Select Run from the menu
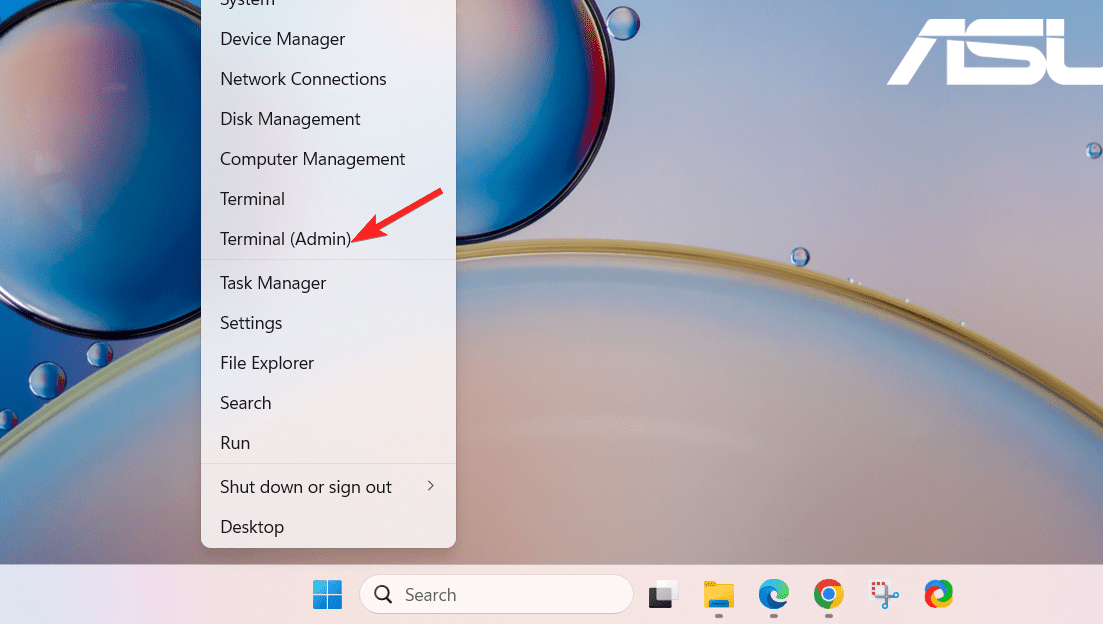The width and height of the screenshot is (1103, 624). pos(235,443)
